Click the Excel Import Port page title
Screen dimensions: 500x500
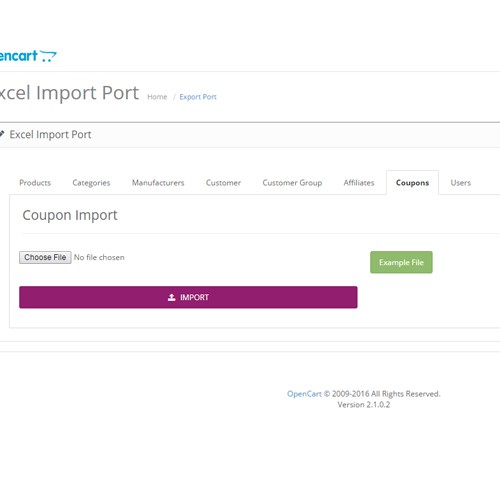coord(69,93)
